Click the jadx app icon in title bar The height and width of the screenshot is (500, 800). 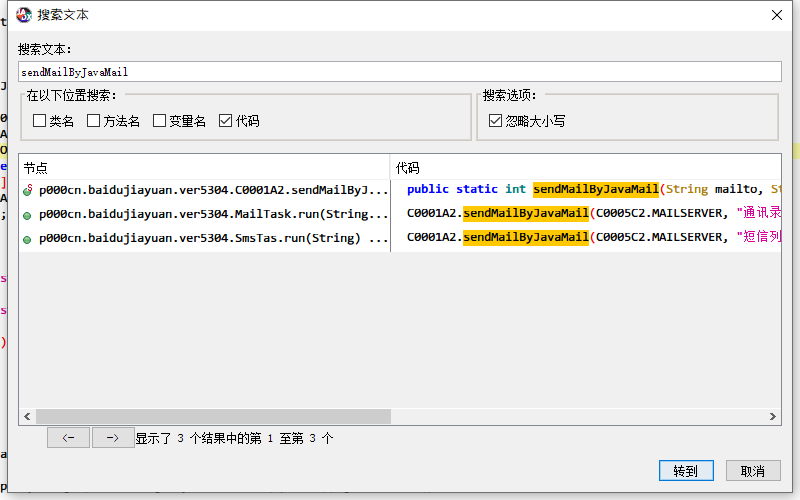(23, 15)
